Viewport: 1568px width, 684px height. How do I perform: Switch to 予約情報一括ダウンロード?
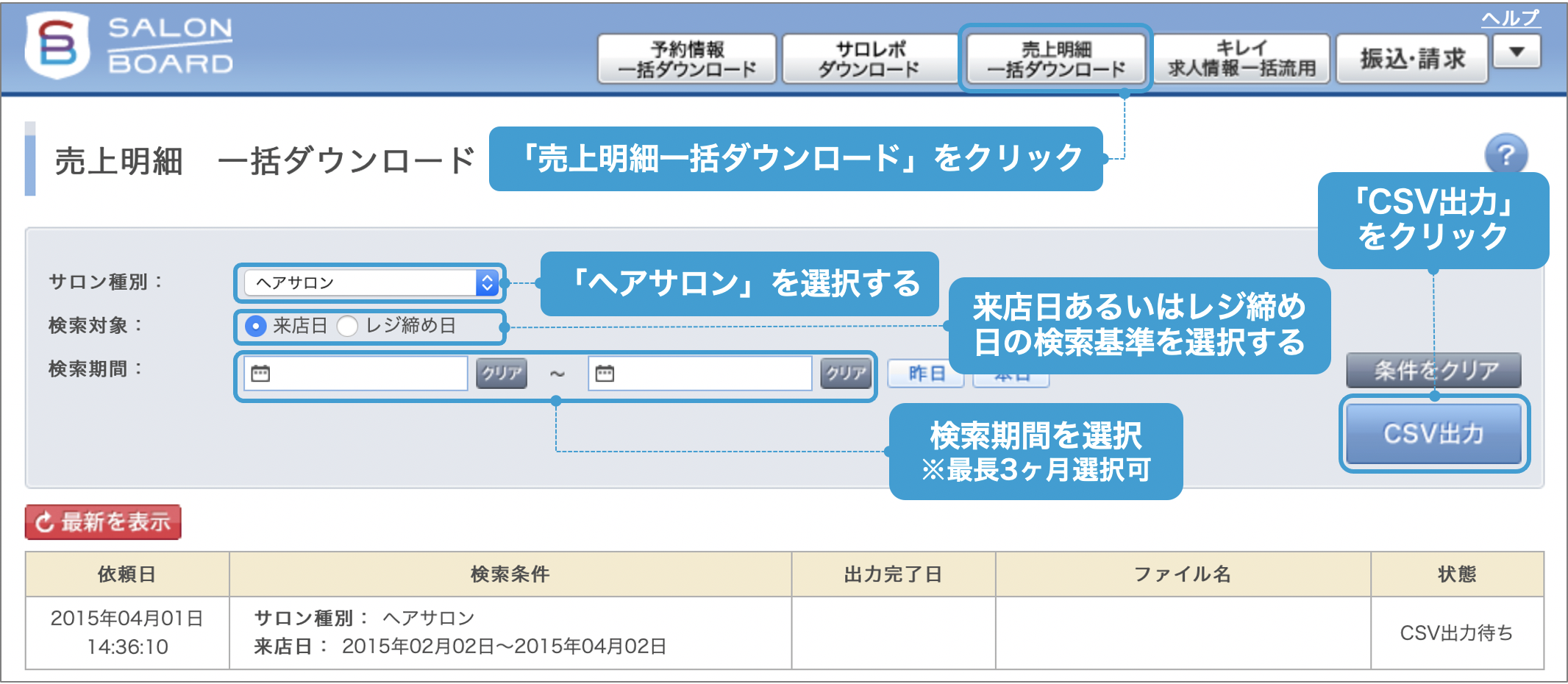pyautogui.click(x=685, y=57)
